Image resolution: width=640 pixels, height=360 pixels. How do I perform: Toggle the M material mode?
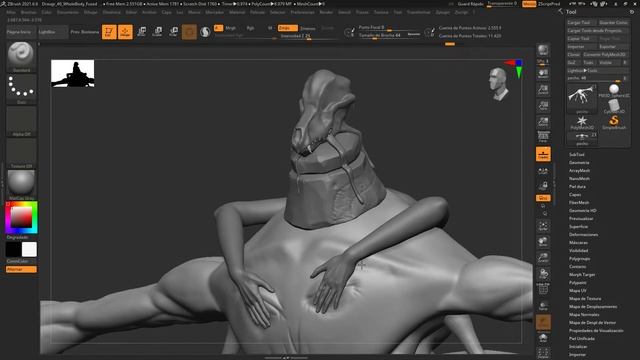point(270,28)
